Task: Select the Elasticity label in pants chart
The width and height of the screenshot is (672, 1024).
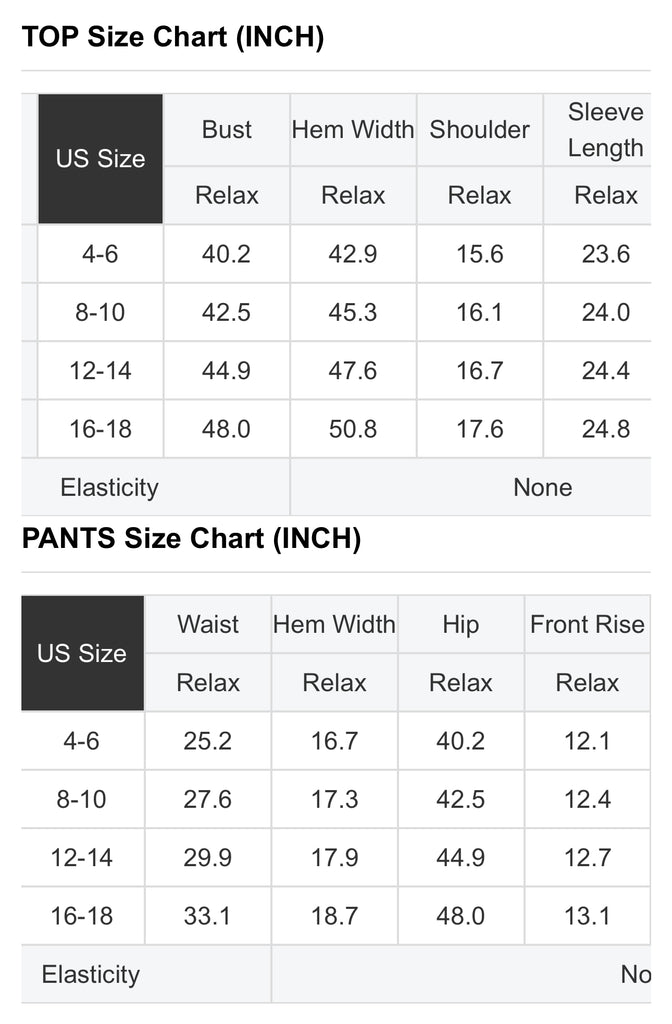Action: (91, 974)
